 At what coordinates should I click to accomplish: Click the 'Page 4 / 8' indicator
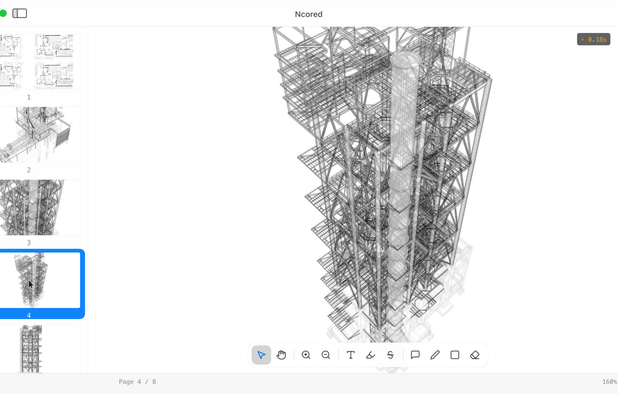click(x=137, y=382)
